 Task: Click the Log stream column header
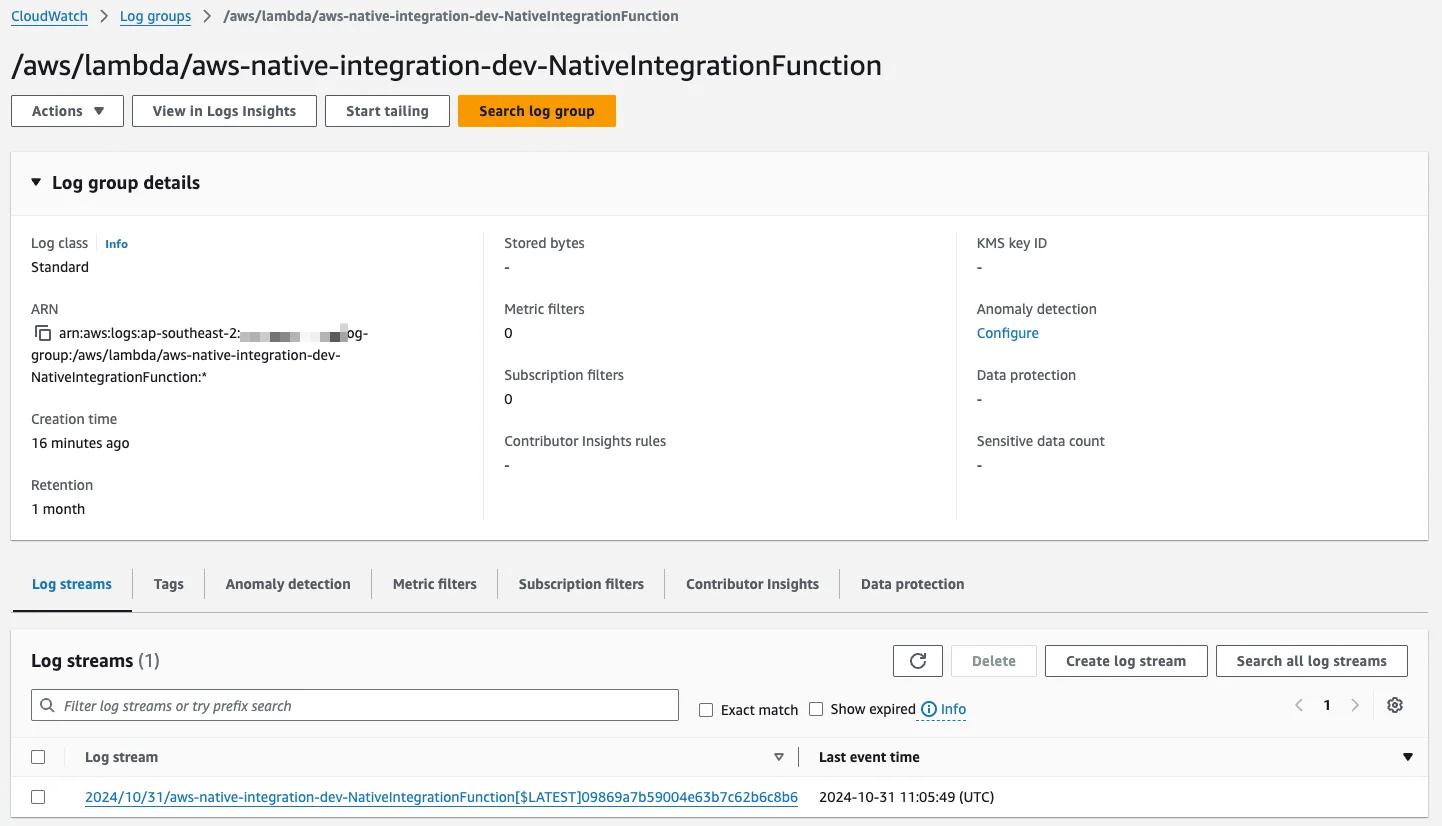121,757
